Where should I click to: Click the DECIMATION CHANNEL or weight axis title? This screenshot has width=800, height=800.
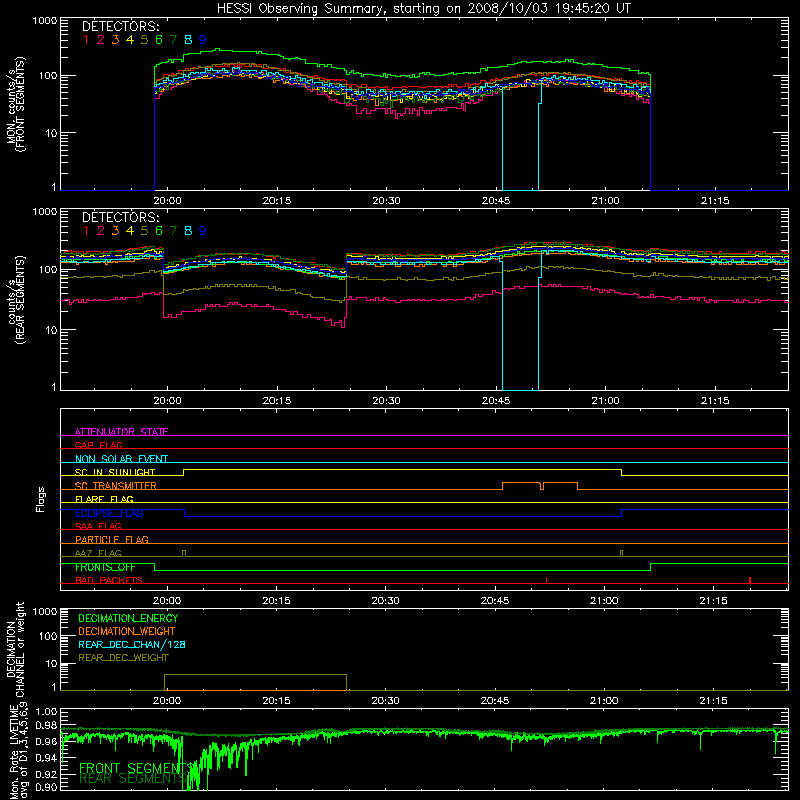(15, 649)
